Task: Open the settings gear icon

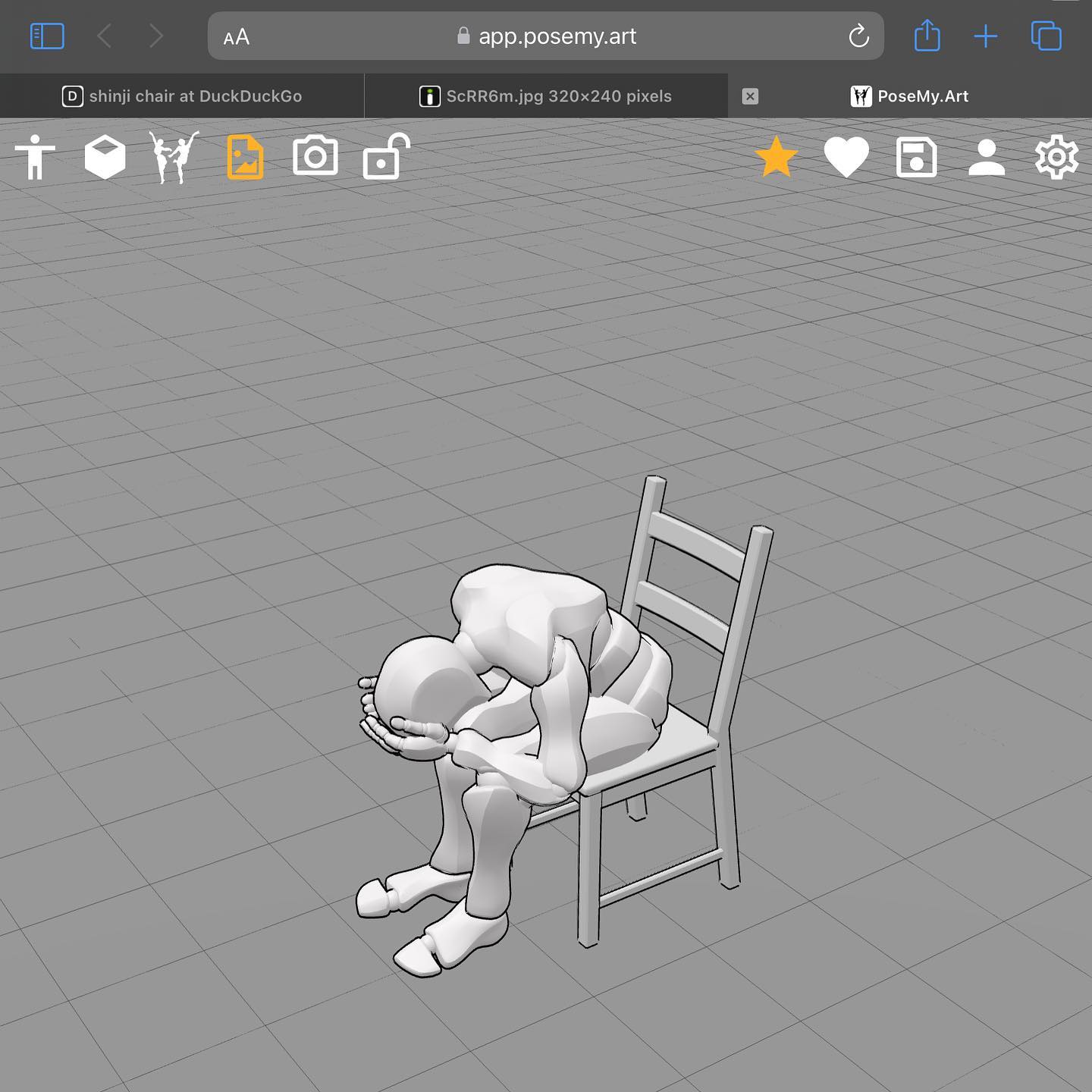Action: click(1056, 157)
